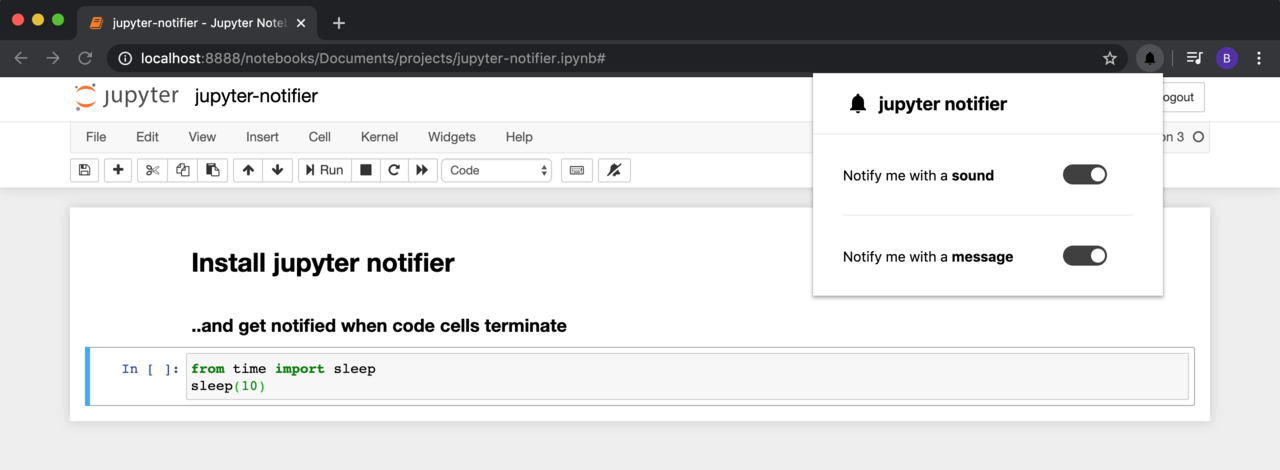Image resolution: width=1280 pixels, height=470 pixels.
Task: Reload the current page
Action: (85, 58)
